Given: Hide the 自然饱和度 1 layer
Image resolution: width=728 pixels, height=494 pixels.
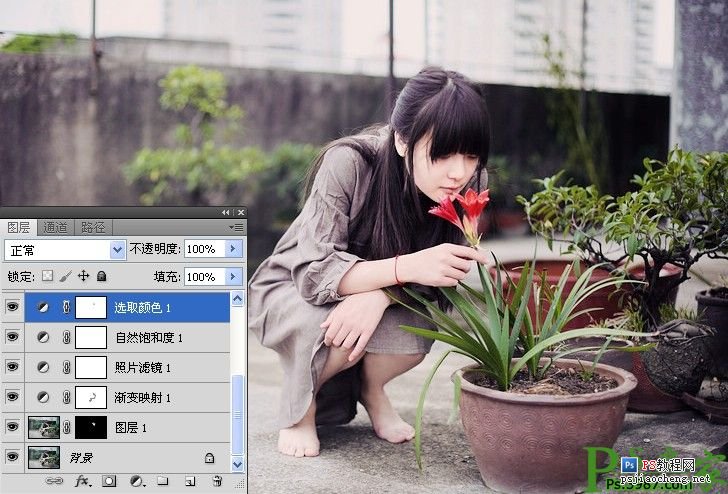Looking at the screenshot, I should [13, 337].
